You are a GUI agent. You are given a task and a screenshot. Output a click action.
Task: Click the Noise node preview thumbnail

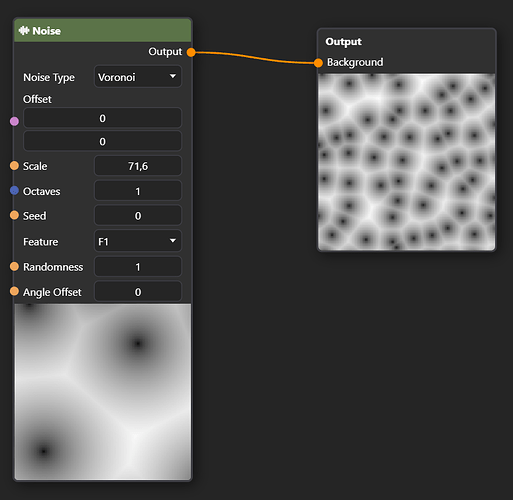click(103, 392)
